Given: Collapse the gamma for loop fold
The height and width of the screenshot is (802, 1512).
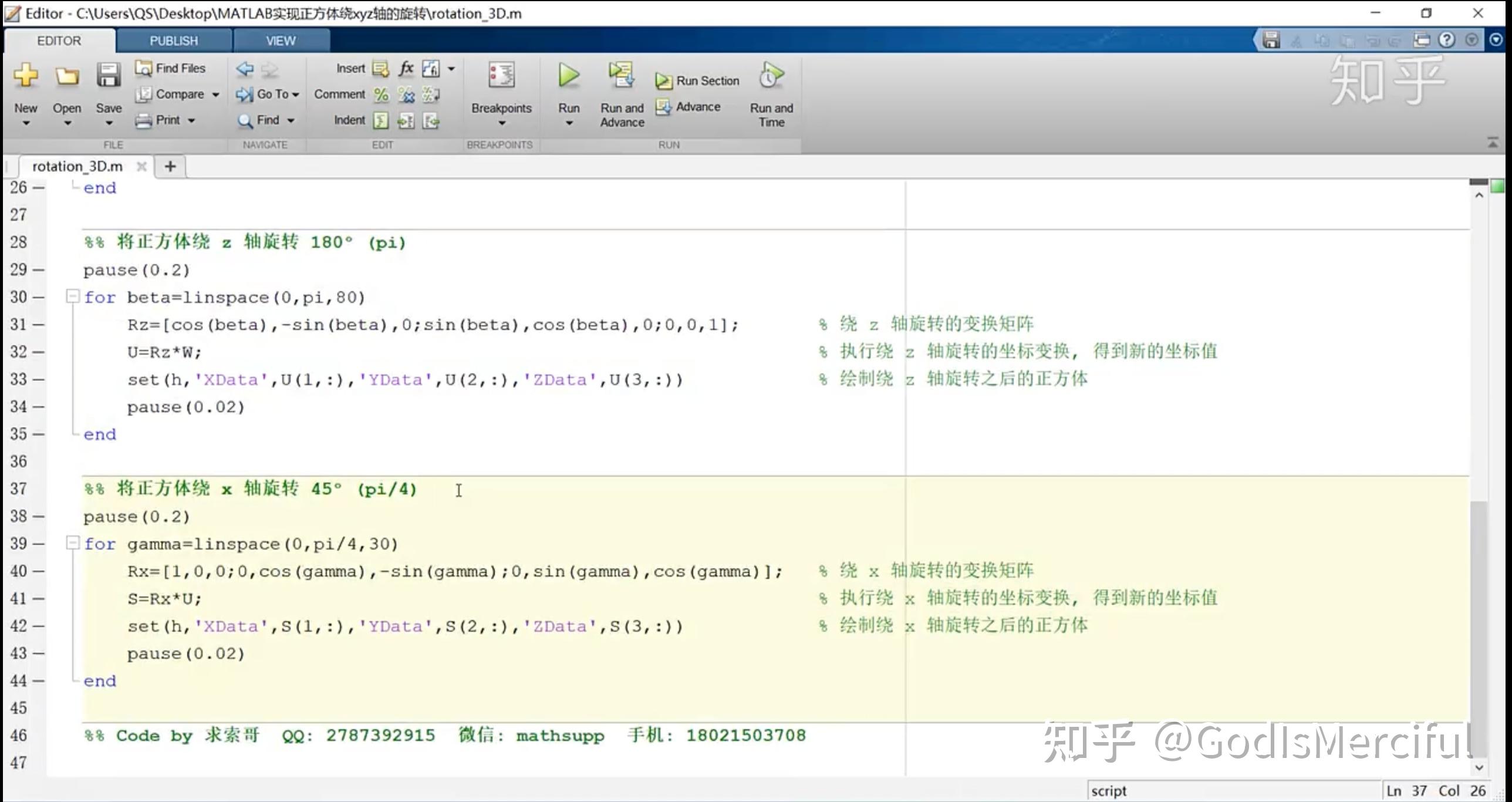Looking at the screenshot, I should [72, 543].
